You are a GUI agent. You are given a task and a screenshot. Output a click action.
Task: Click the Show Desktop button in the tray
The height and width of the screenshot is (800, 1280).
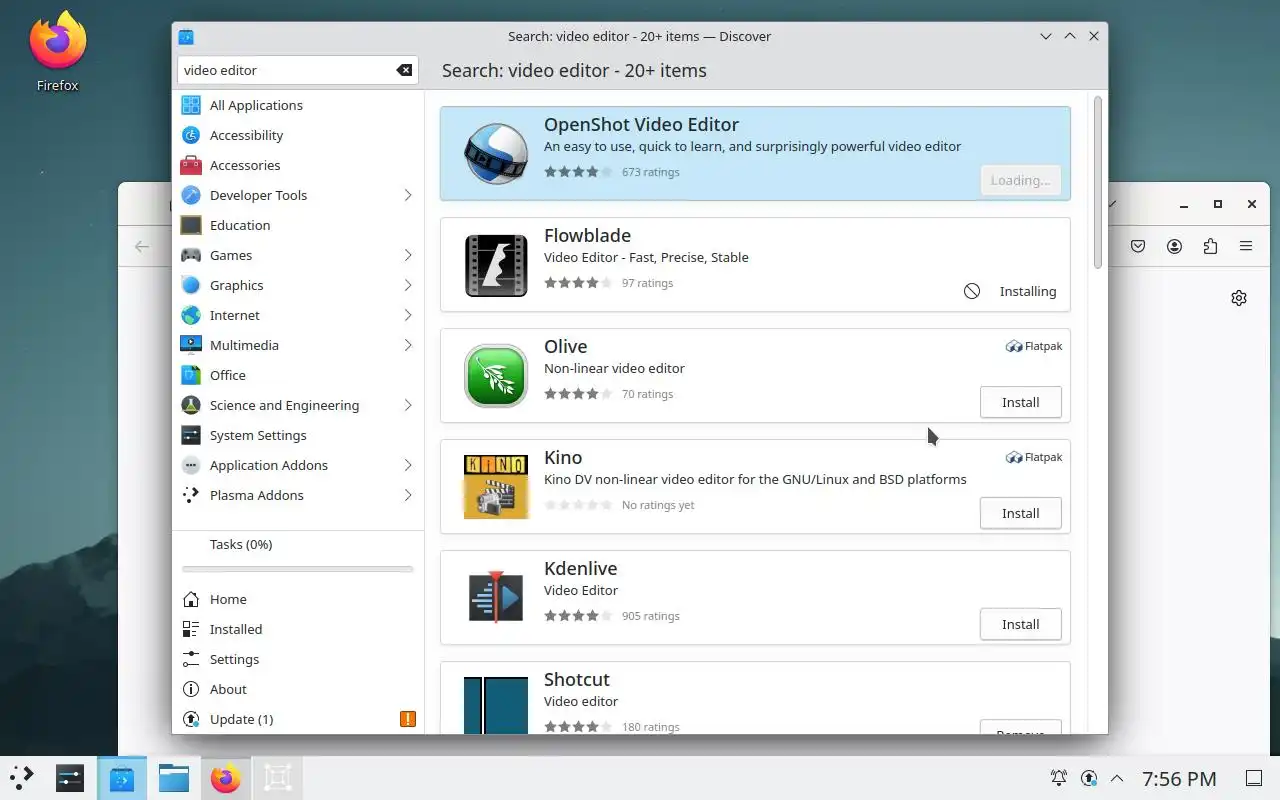(x=1253, y=778)
